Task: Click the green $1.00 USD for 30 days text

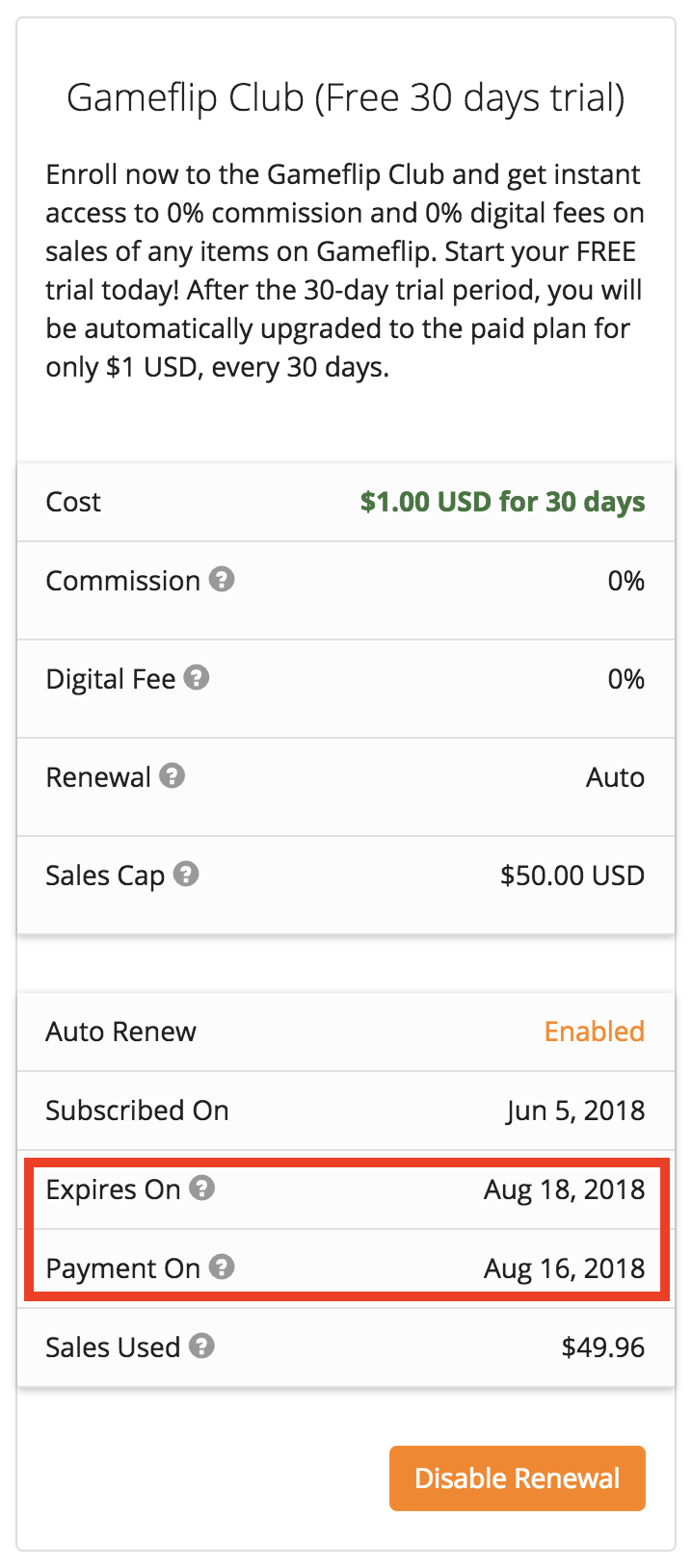Action: tap(502, 502)
